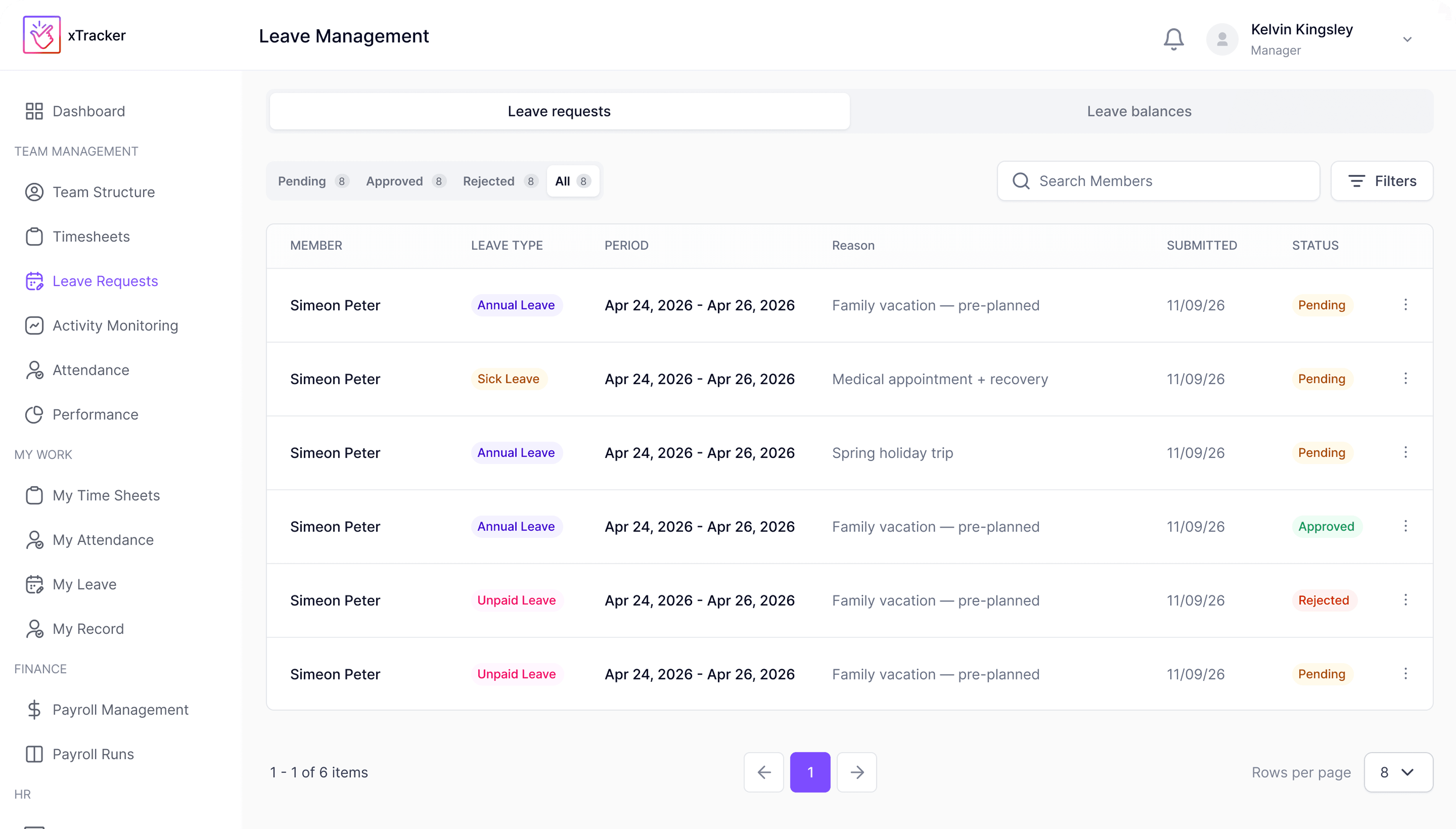This screenshot has width=1456, height=829.
Task: Click the My Leave calendar icon
Action: coord(34,584)
